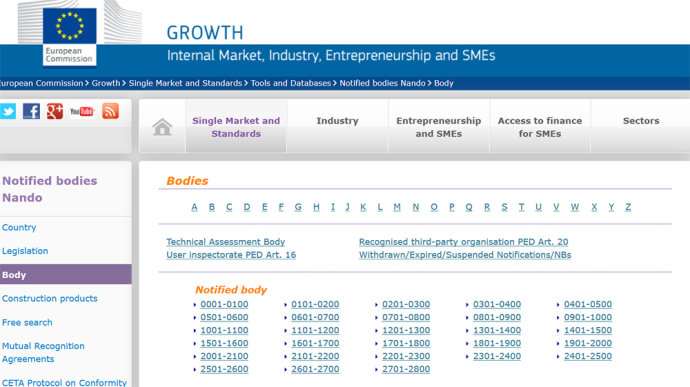Open the Google Plus icon
The height and width of the screenshot is (387, 690).
coord(55,111)
